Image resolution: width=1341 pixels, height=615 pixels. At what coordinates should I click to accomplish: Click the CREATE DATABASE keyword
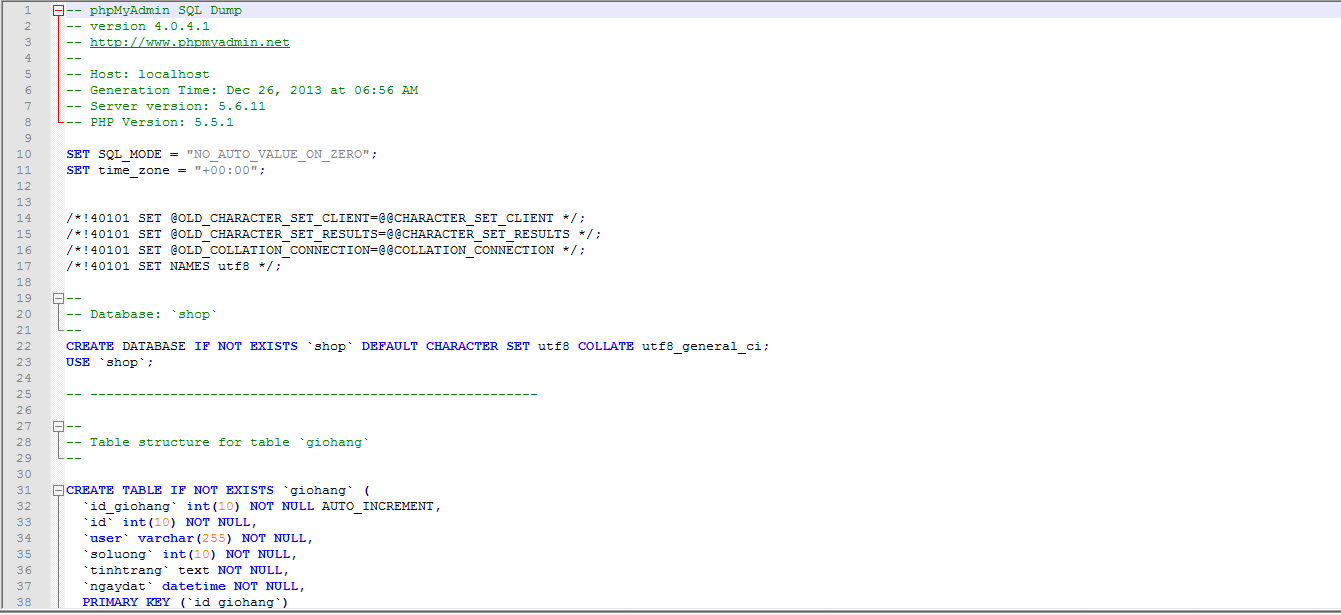pyautogui.click(x=125, y=346)
